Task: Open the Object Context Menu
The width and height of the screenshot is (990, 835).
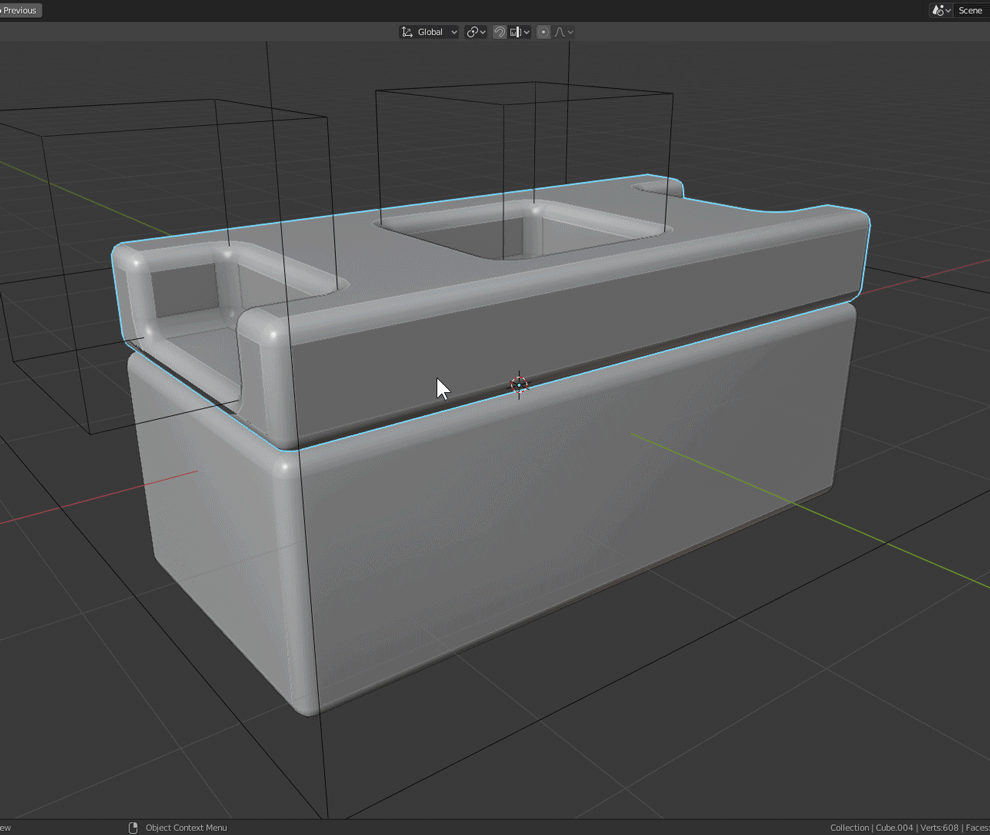Action: click(186, 827)
